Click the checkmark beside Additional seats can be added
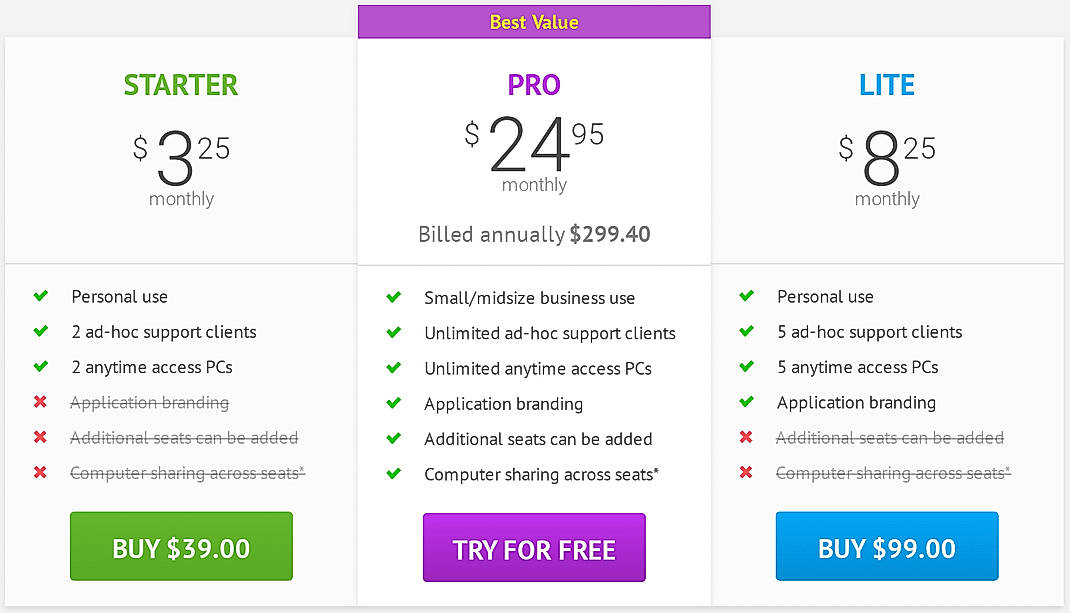Image resolution: width=1070 pixels, height=613 pixels. [393, 438]
